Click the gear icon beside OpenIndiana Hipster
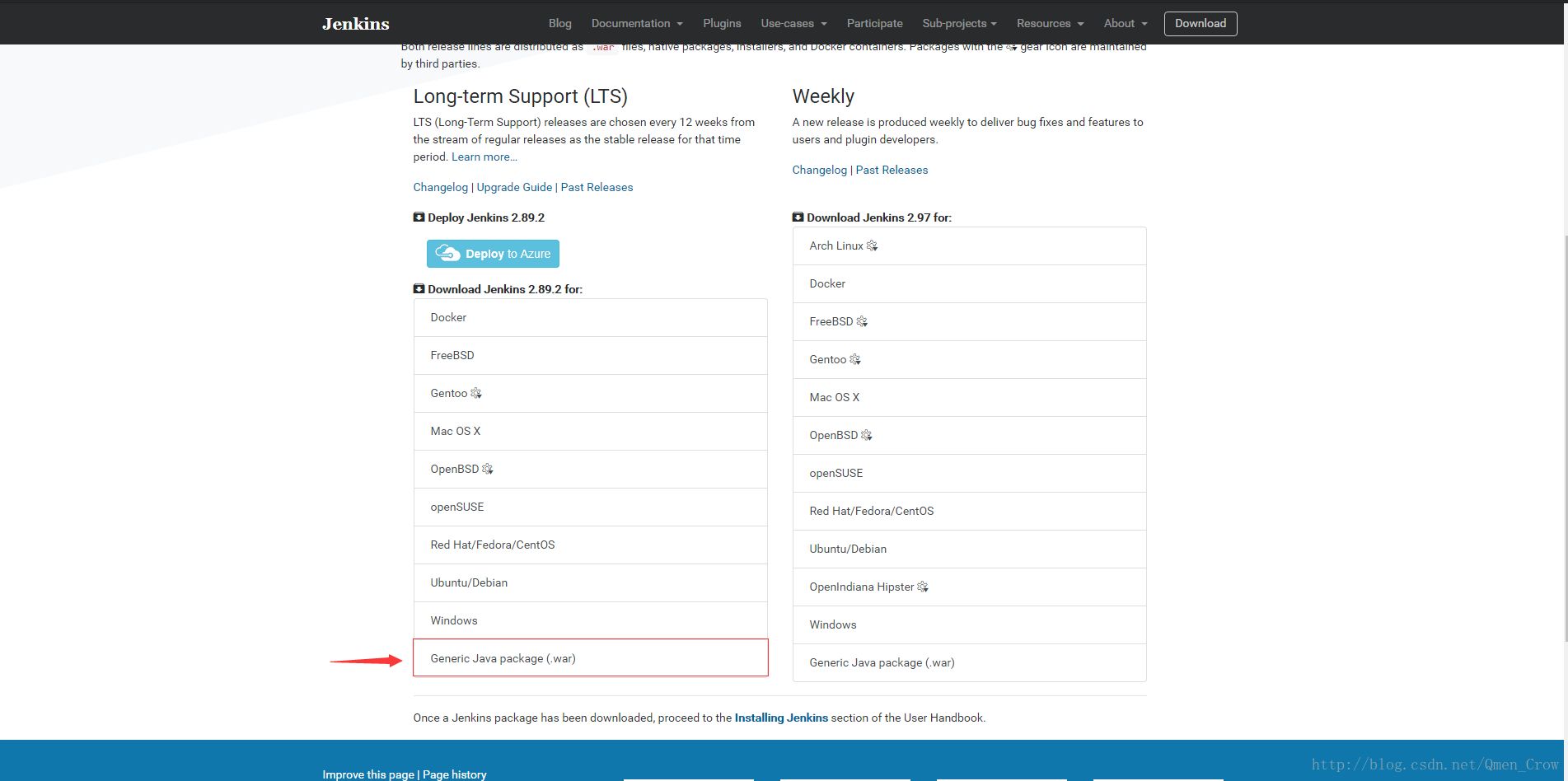1568x781 pixels. pyautogui.click(x=923, y=587)
